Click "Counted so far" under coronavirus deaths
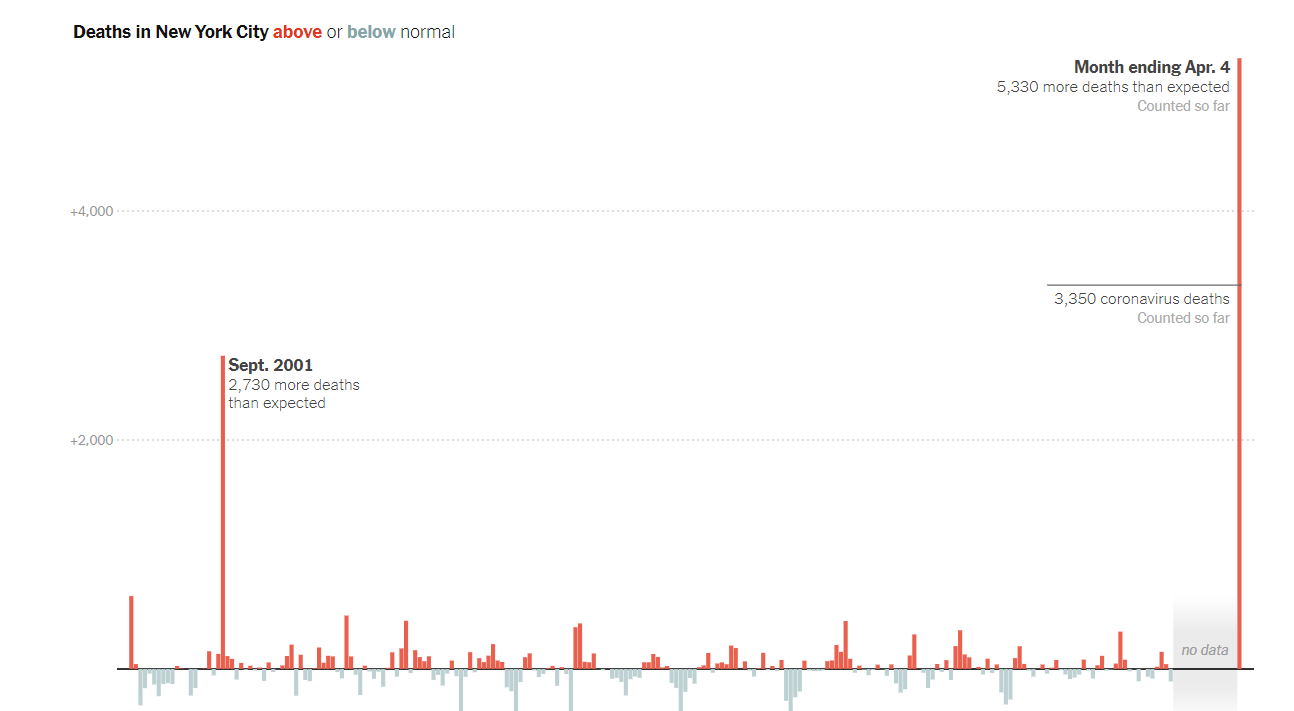The image size is (1294, 711). 1183,318
